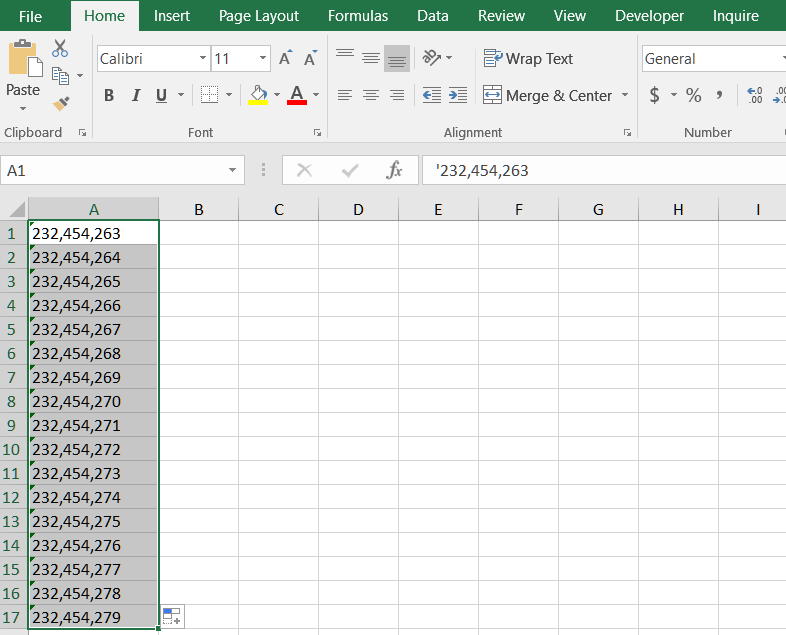Click the Merge & Center button
Screen dimensions: 786x635
[548, 95]
